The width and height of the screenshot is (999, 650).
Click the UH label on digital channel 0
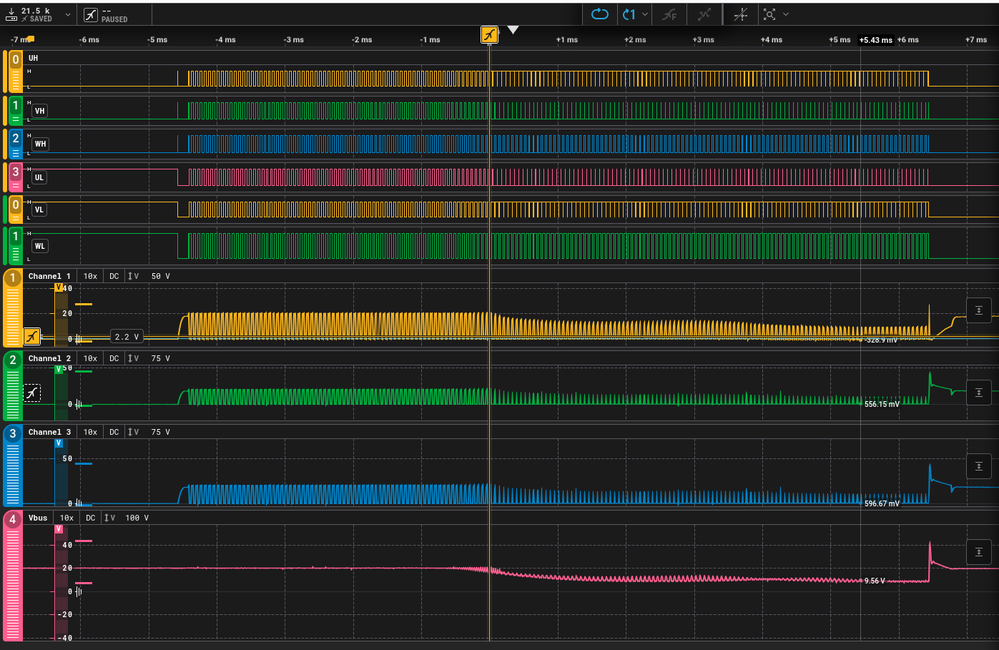pos(33,58)
